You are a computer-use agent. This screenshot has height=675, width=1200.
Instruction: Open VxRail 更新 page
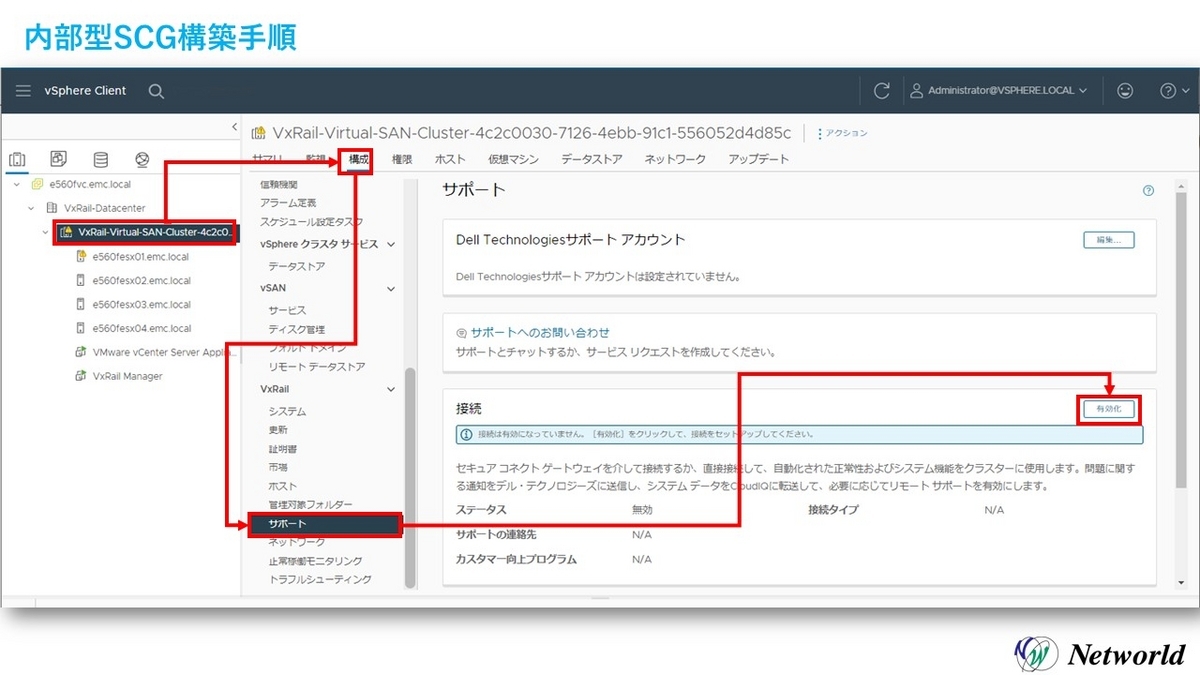[278, 430]
